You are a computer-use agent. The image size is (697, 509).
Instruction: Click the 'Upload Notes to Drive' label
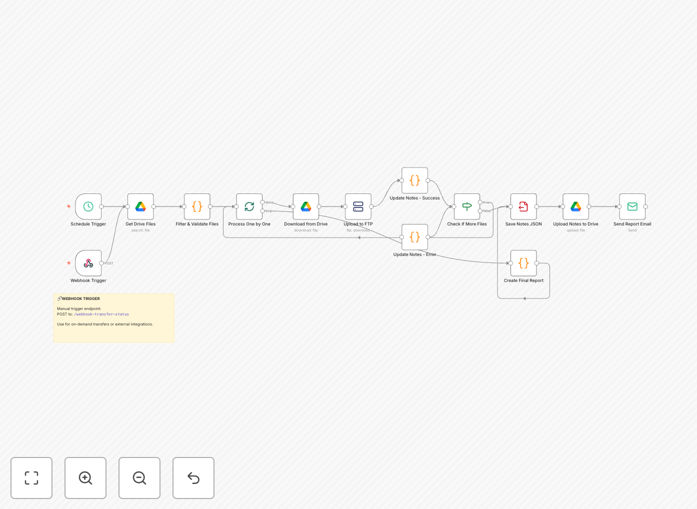[576, 224]
